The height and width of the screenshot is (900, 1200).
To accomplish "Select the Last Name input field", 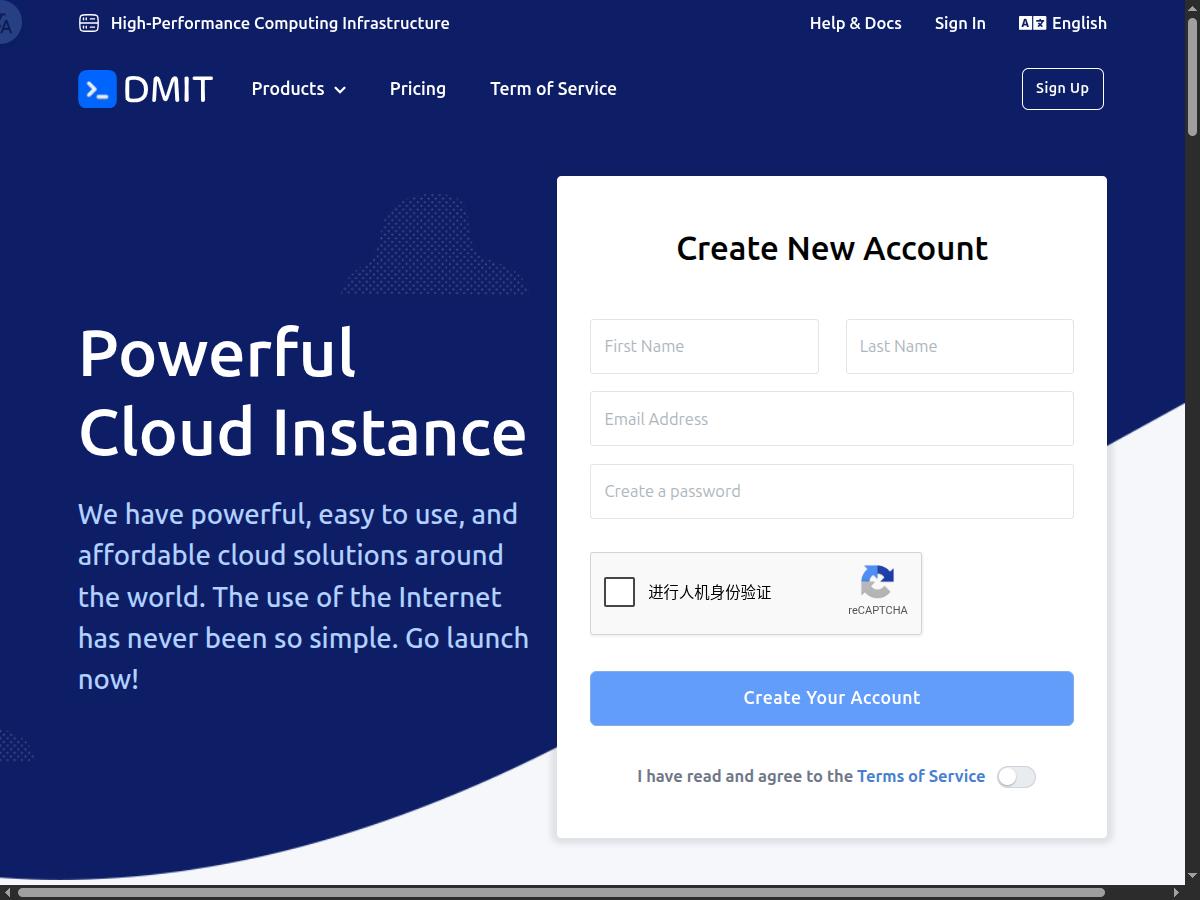I will [959, 346].
